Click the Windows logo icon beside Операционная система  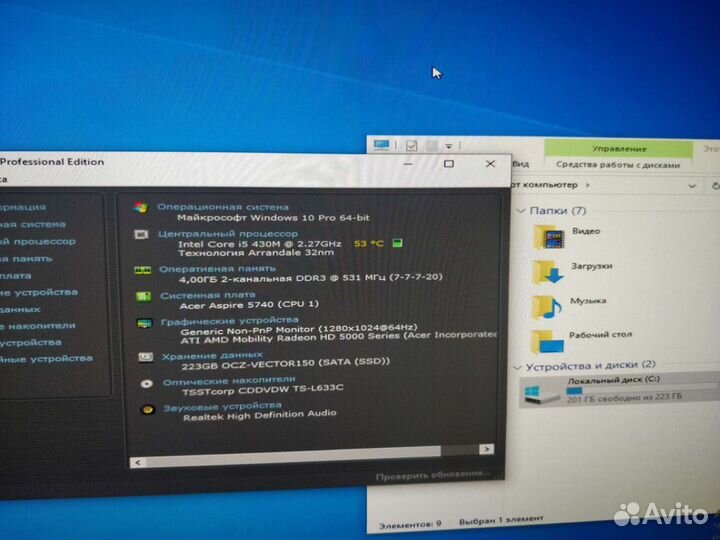click(x=141, y=207)
